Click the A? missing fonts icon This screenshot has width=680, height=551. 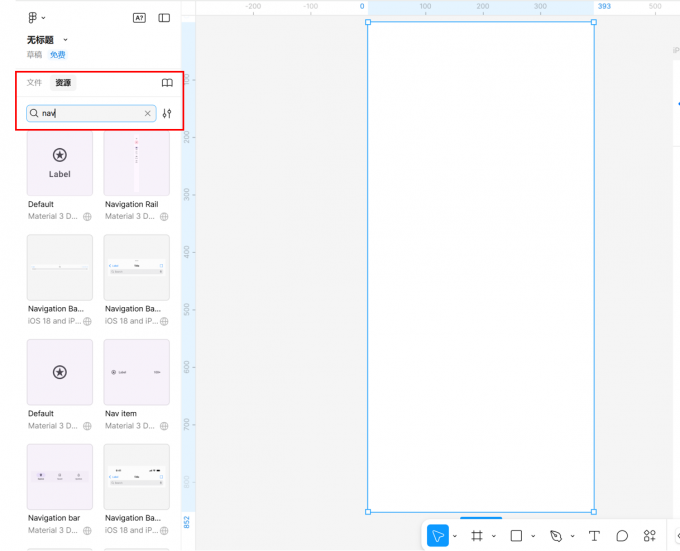139,18
